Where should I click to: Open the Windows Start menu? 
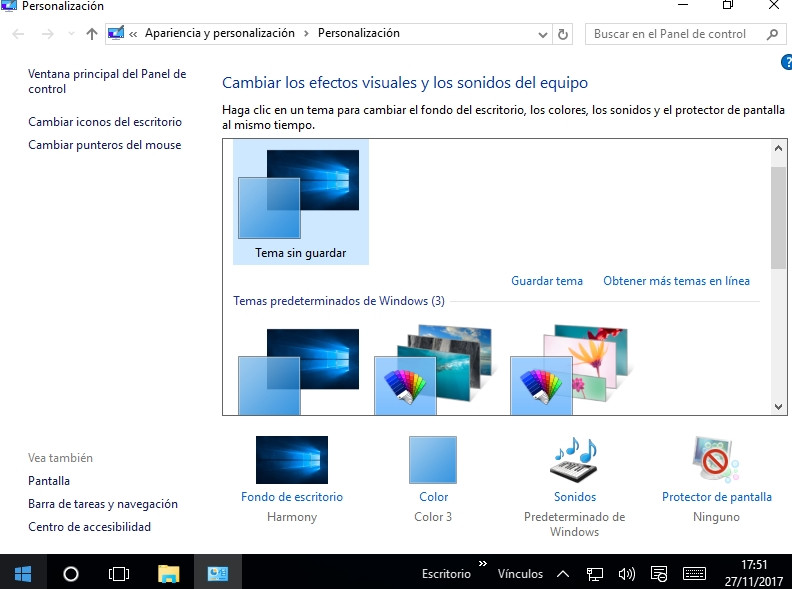(x=22, y=574)
